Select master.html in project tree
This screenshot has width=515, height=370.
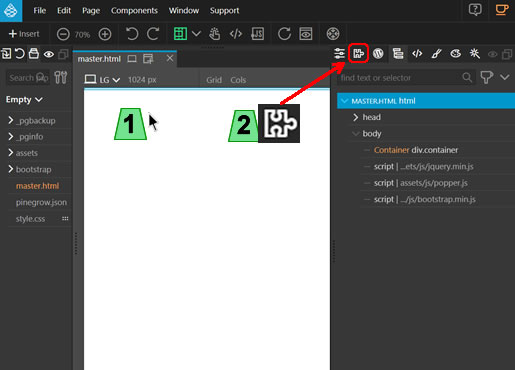pos(37,186)
